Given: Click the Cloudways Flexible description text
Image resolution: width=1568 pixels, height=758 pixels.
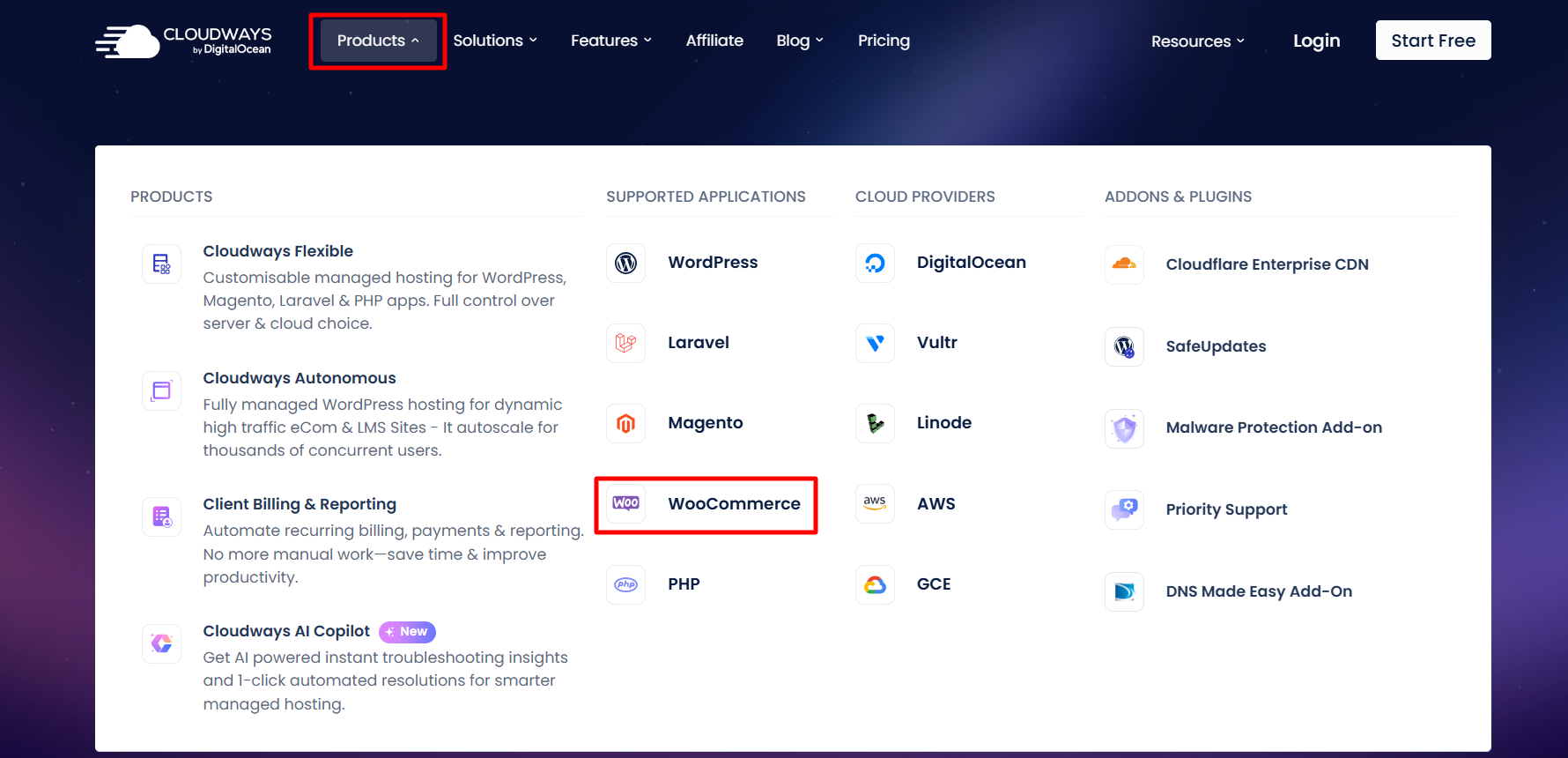Looking at the screenshot, I should (385, 301).
